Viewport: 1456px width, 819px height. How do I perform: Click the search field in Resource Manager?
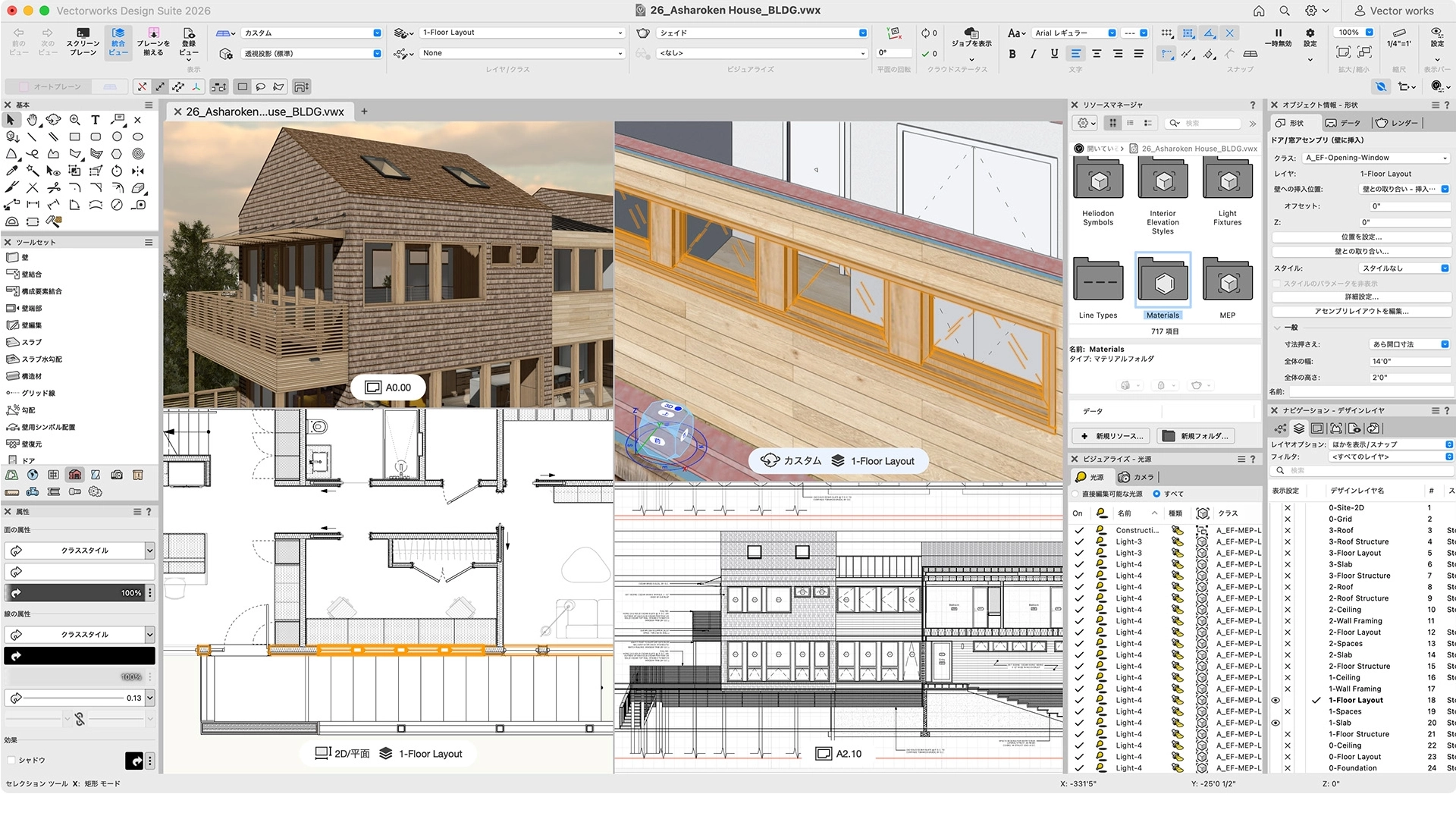click(1206, 123)
